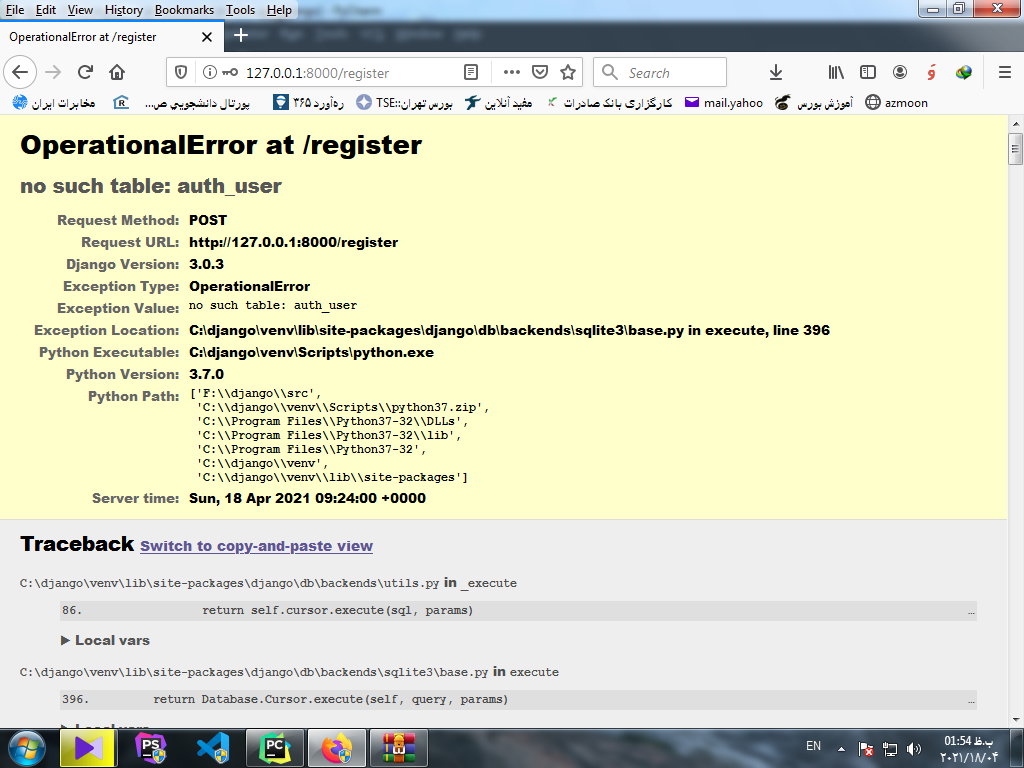1024x768 pixels.
Task: Expand context ellipsis on line 396
Action: tap(971, 700)
